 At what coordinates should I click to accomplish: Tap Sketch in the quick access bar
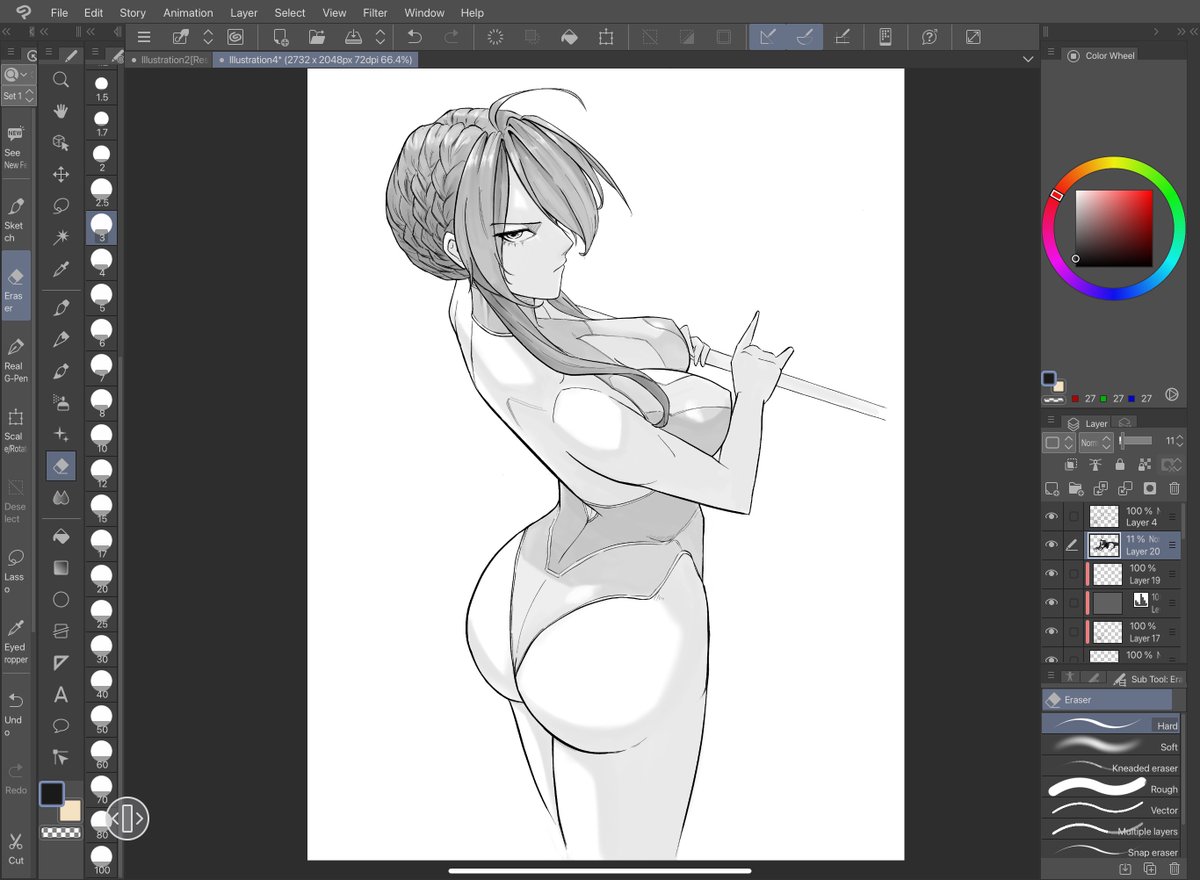16,219
